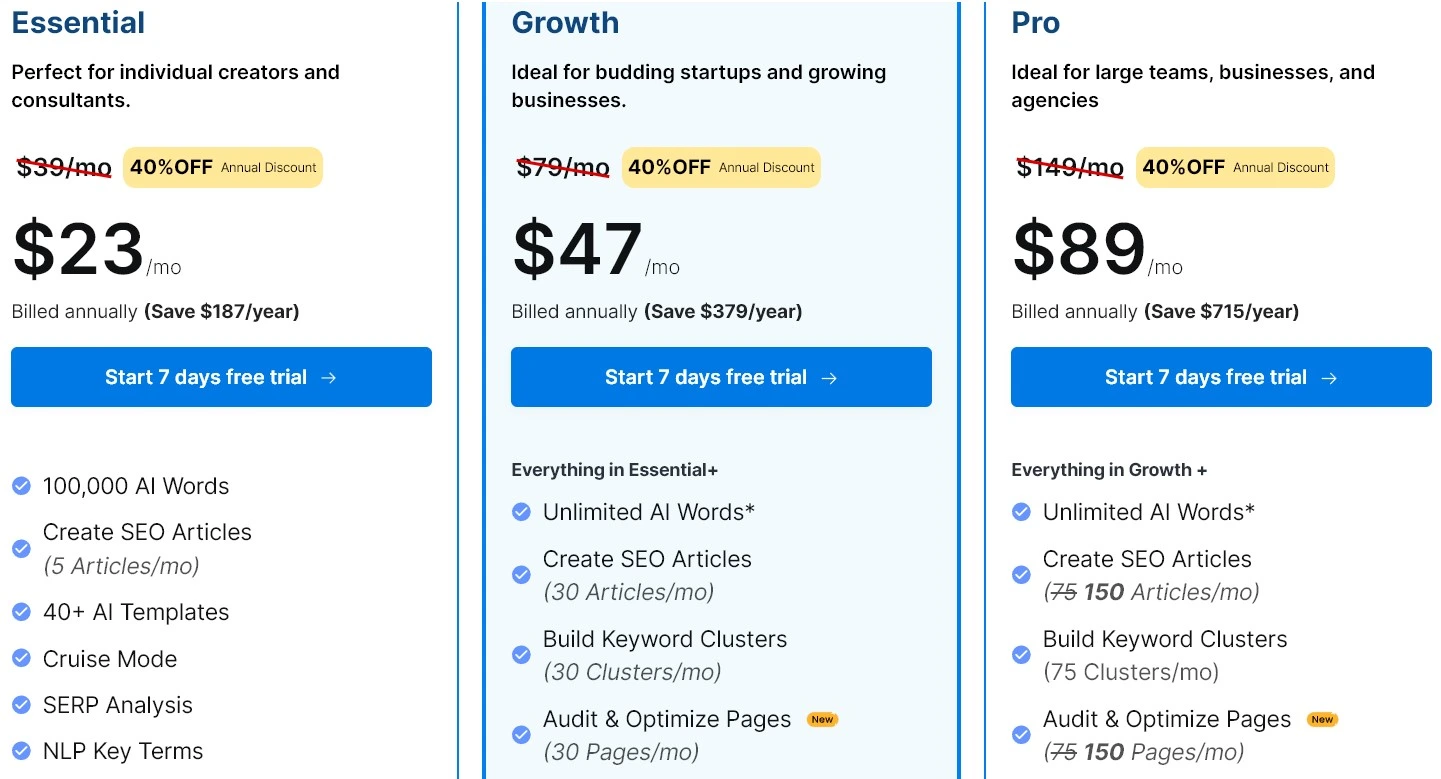Click the New badge in the Growth plan
Viewport: 1441px width, 779px height.
coord(822,719)
